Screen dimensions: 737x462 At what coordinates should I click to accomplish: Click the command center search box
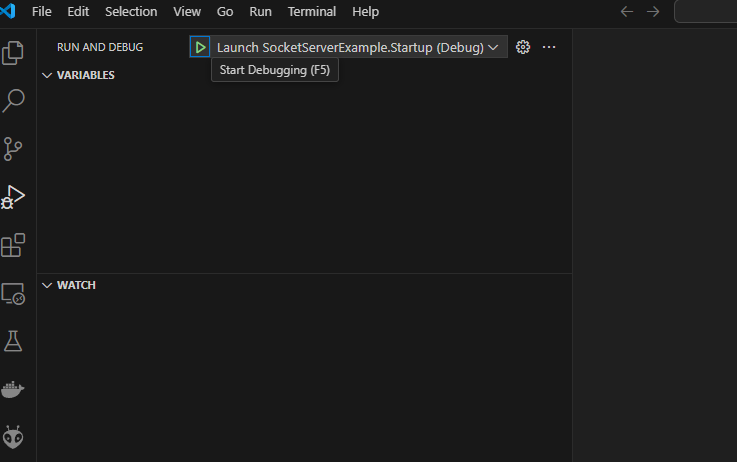click(706, 11)
